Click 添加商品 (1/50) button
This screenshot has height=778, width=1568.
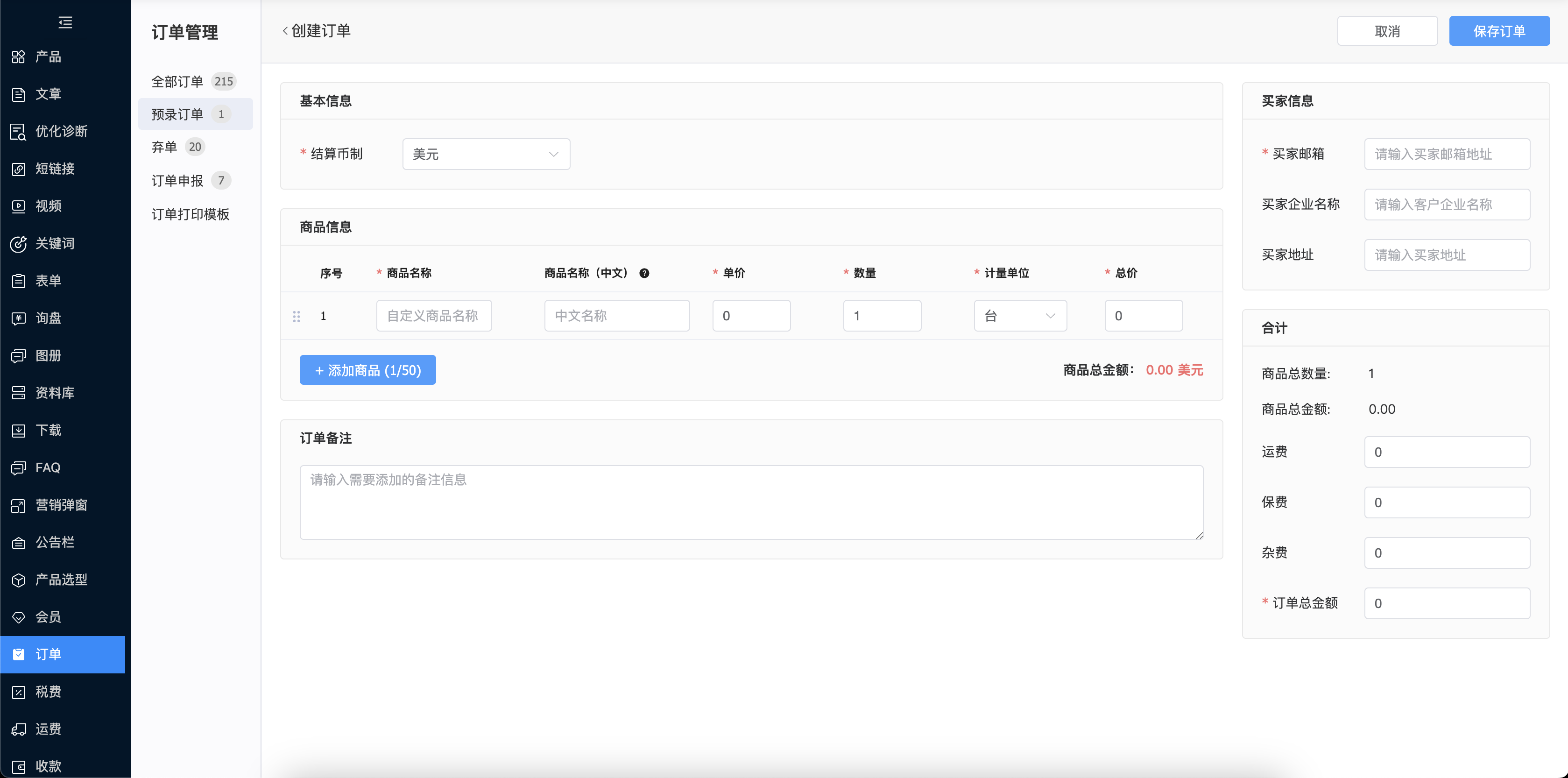[x=367, y=370]
